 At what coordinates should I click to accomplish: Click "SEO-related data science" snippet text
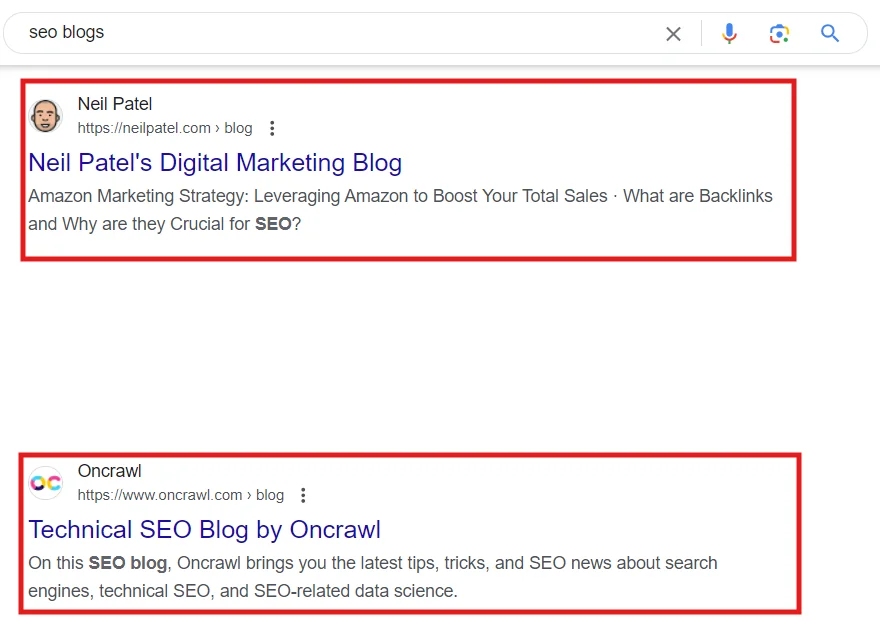[x=354, y=591]
